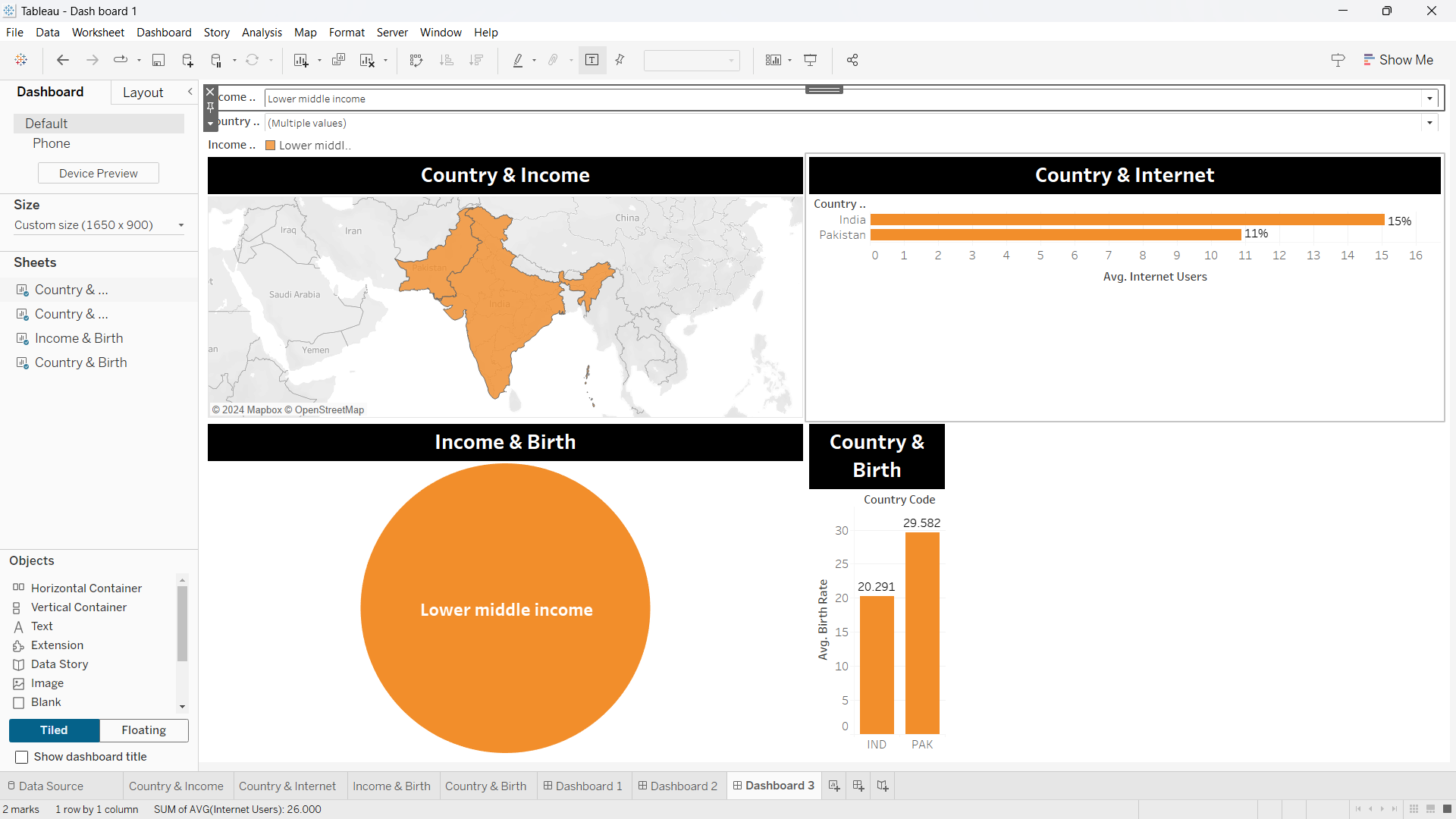Select the Tiled layout toggle

54,730
